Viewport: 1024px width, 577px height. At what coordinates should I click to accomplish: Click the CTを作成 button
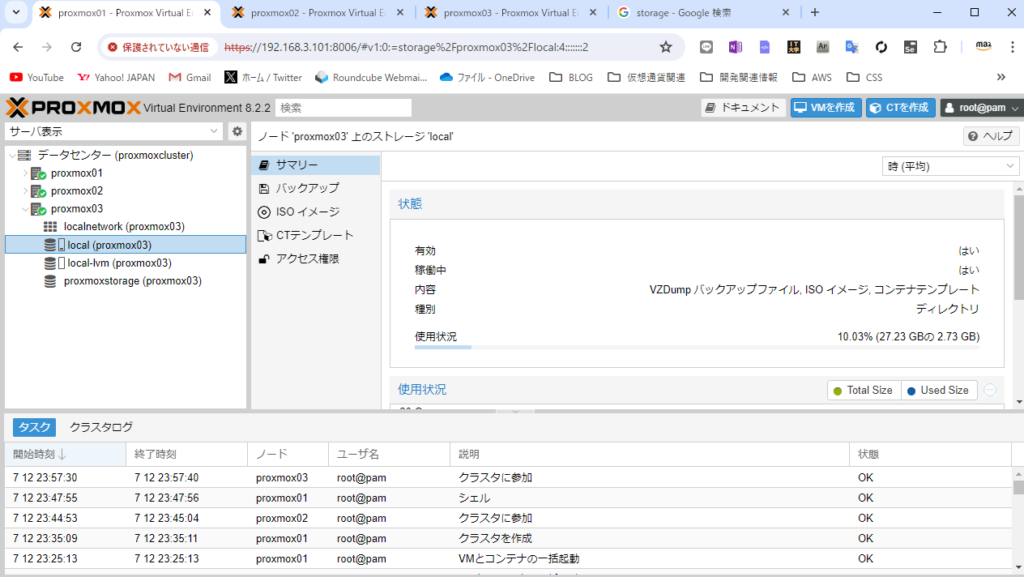pyautogui.click(x=900, y=108)
